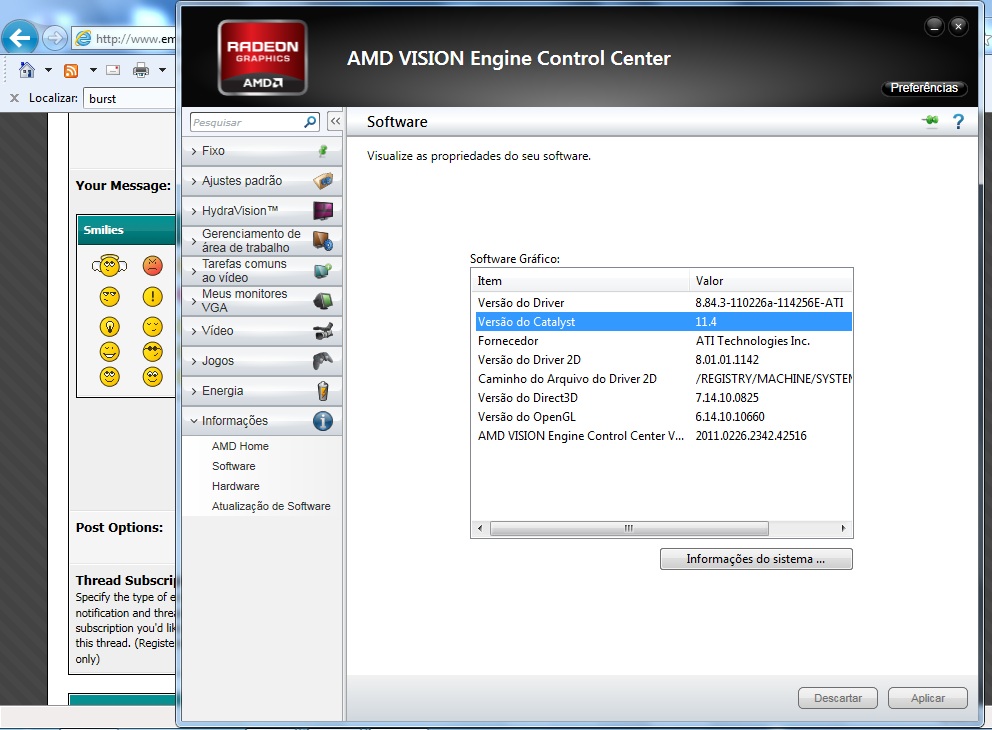Image resolution: width=992 pixels, height=730 pixels.
Task: Click the Item column header
Action: point(580,281)
